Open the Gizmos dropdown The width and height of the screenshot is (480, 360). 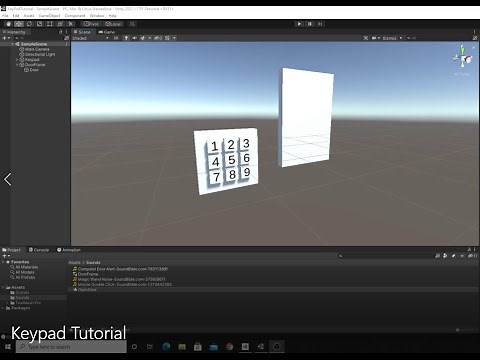[x=392, y=38]
